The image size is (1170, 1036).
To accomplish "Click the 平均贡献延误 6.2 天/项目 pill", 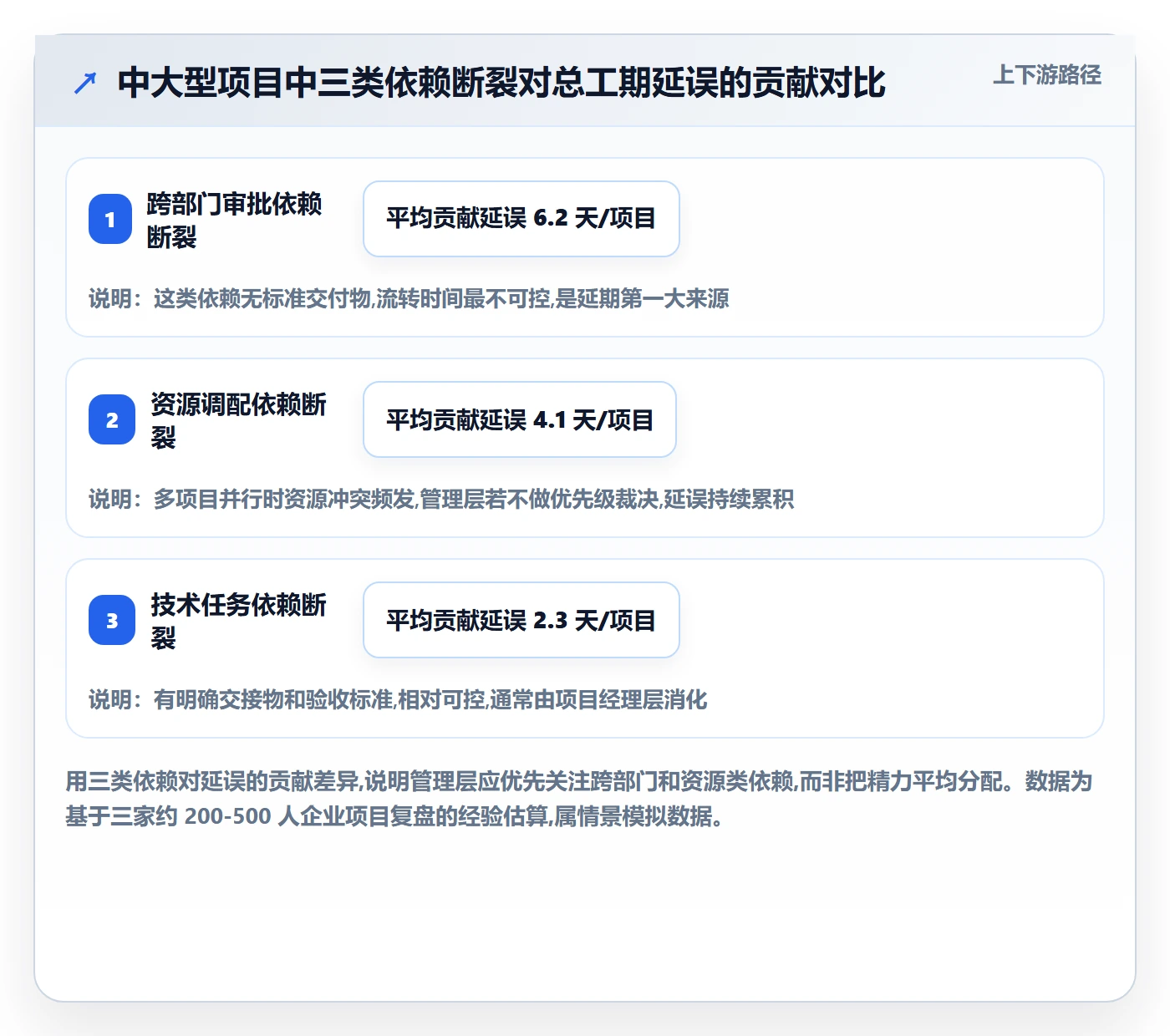I will 521,219.
